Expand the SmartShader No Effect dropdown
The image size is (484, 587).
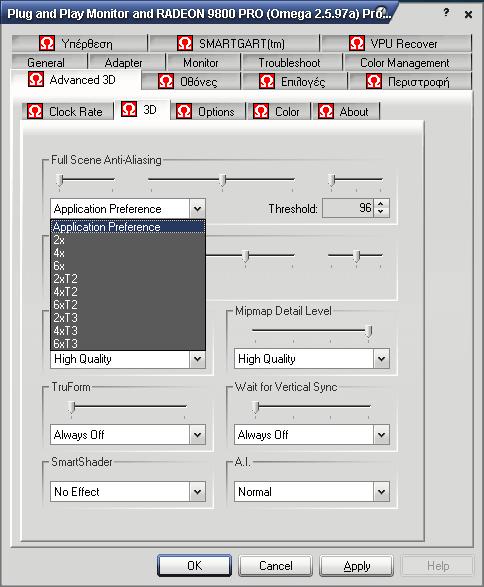coord(197,492)
